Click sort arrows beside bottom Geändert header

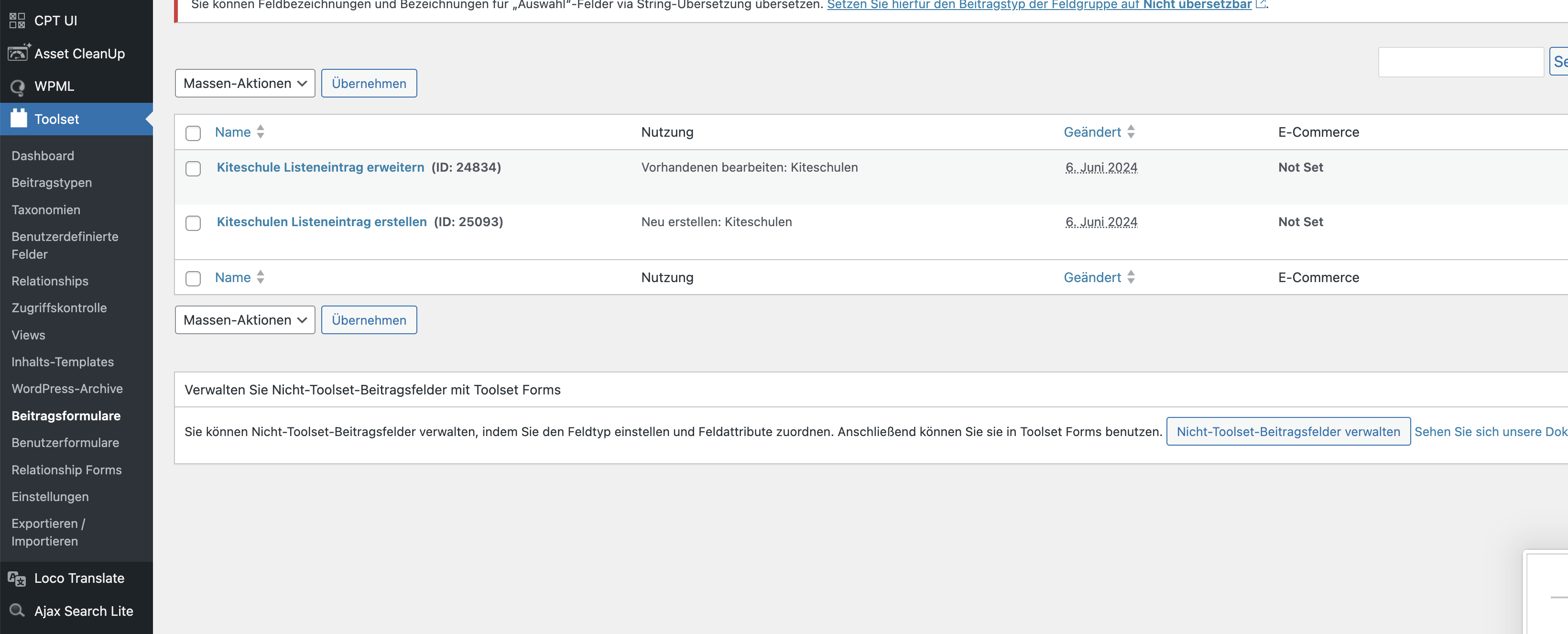[x=1131, y=277]
